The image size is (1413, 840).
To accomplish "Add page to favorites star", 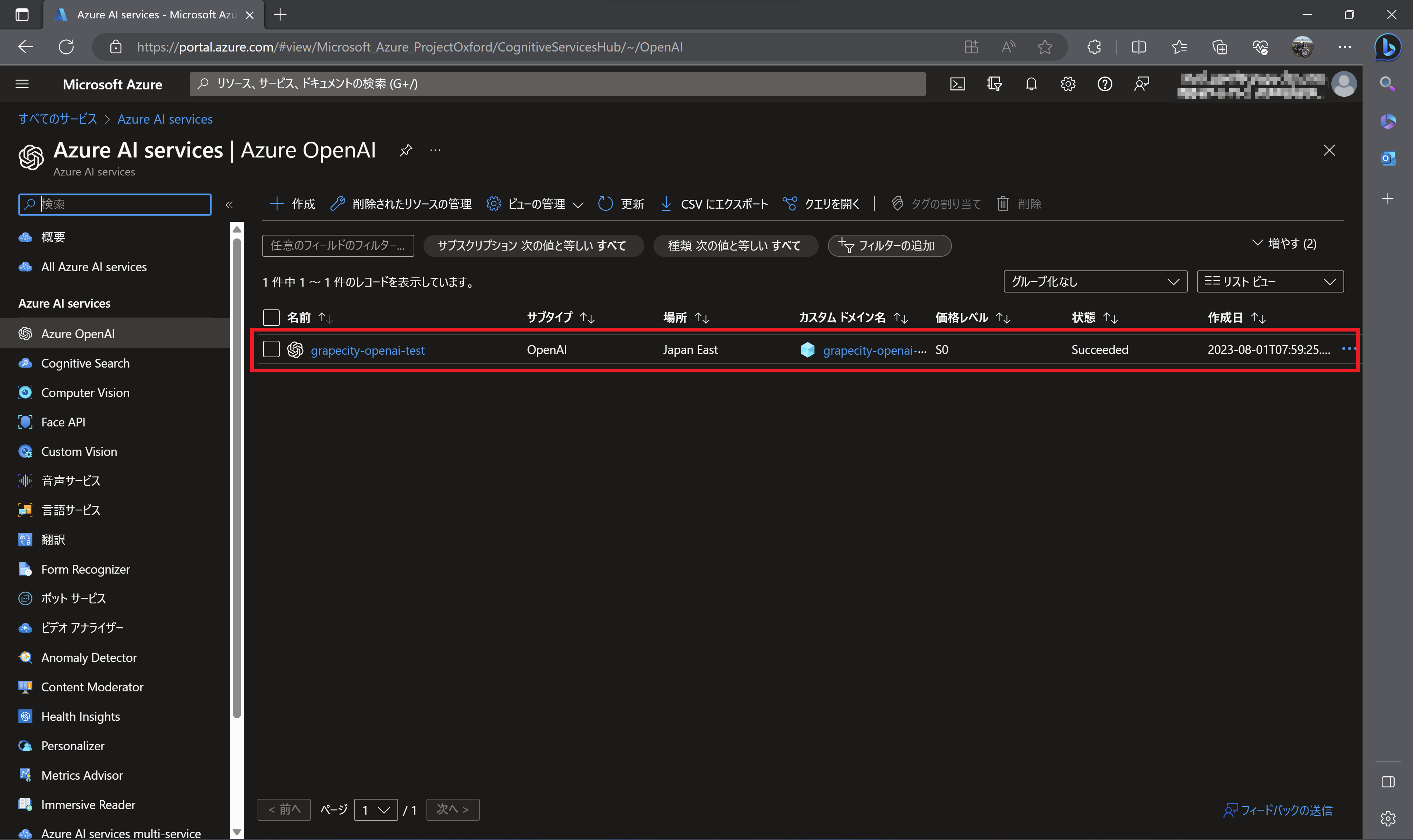I will click(1045, 47).
